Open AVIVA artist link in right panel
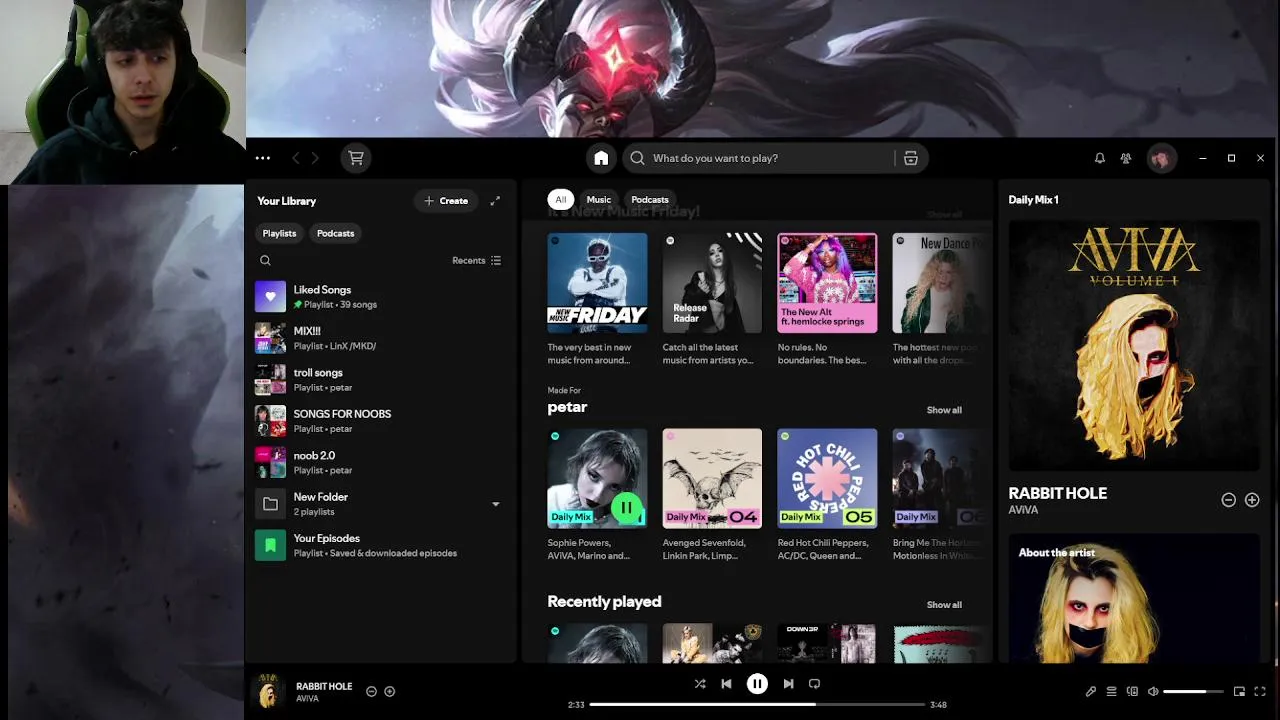Image resolution: width=1280 pixels, height=720 pixels. pyautogui.click(x=1023, y=510)
